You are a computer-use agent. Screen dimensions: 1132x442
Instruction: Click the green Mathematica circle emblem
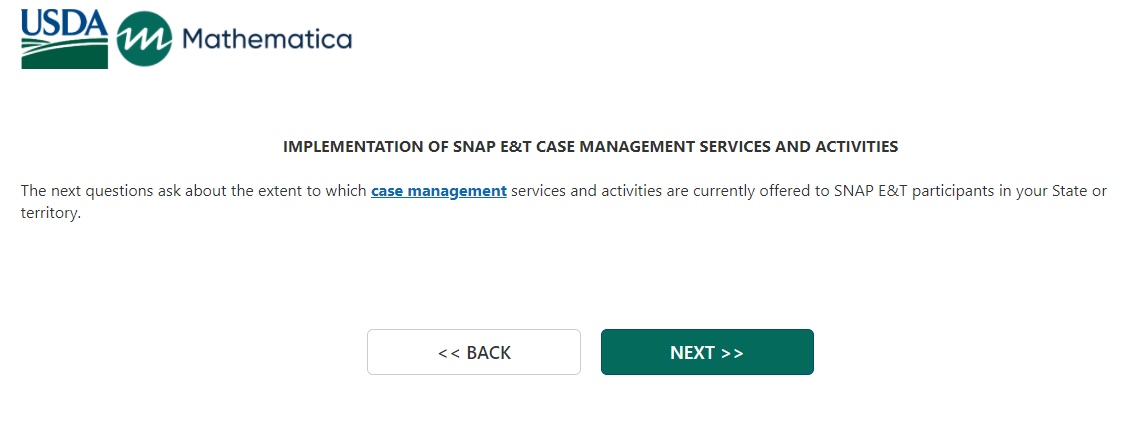pos(144,40)
